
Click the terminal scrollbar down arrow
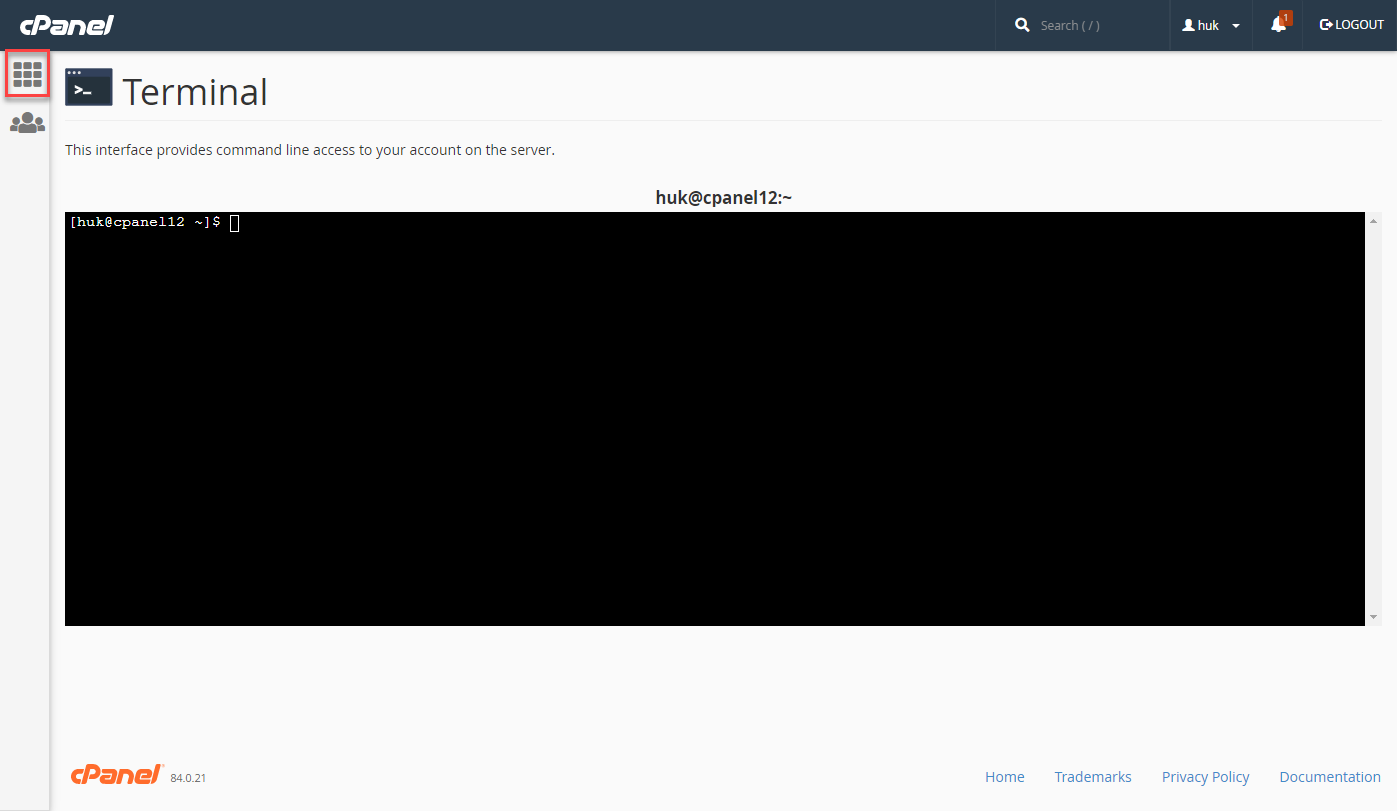point(1374,617)
